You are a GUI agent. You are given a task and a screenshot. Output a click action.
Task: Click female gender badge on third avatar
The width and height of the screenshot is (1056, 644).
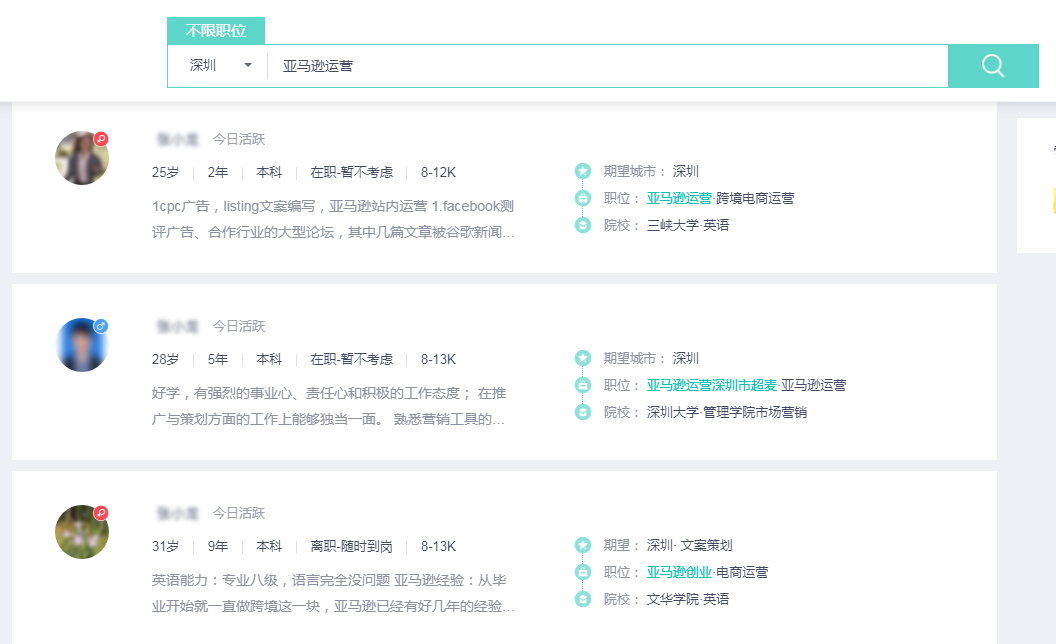[101, 513]
